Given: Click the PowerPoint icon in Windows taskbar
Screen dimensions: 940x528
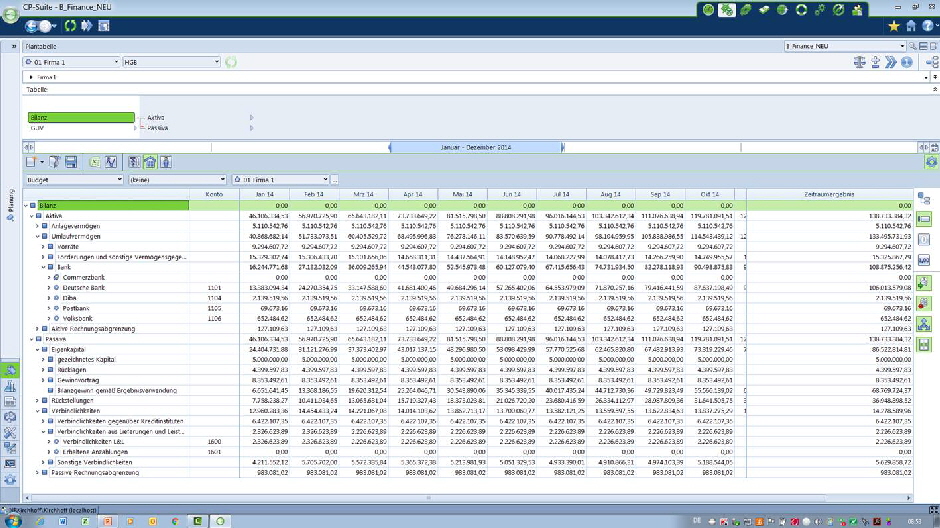Looking at the screenshot, I should (x=107, y=521).
